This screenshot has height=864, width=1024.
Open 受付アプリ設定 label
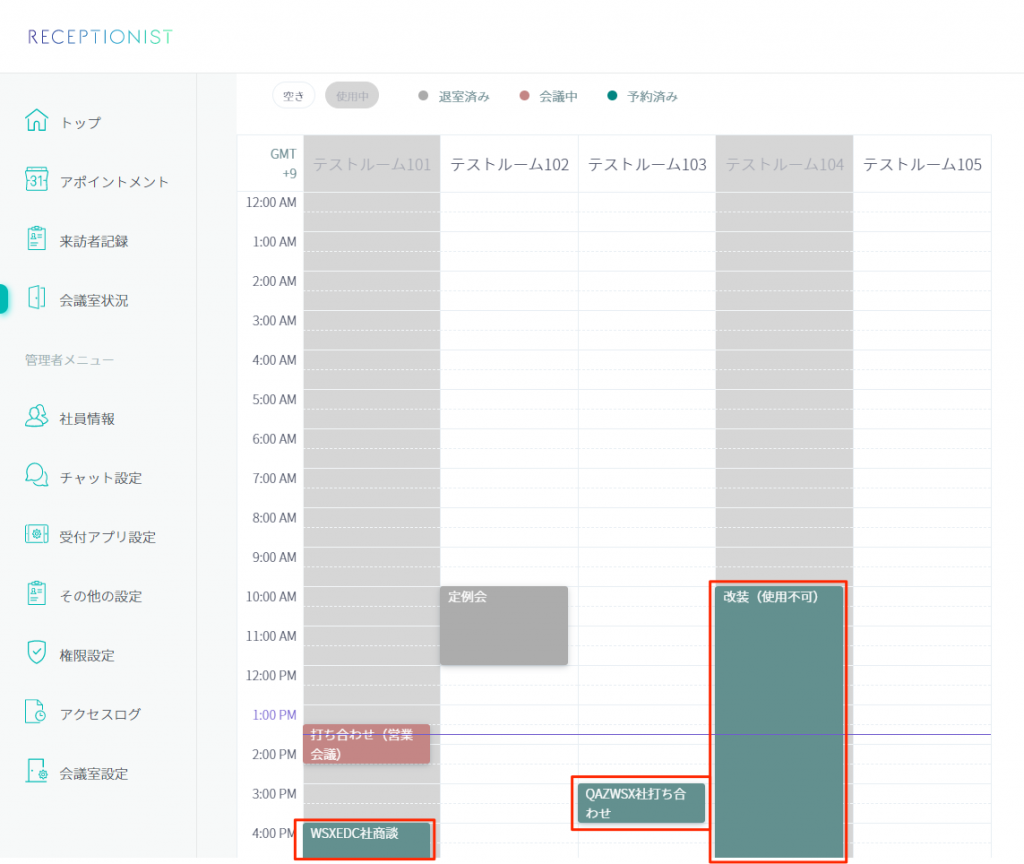coord(108,537)
